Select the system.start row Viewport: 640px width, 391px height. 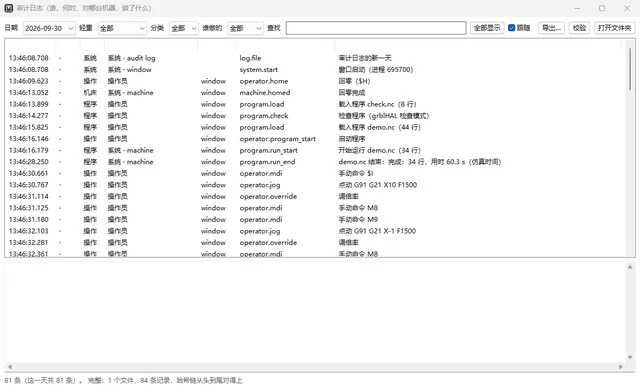tap(314, 69)
